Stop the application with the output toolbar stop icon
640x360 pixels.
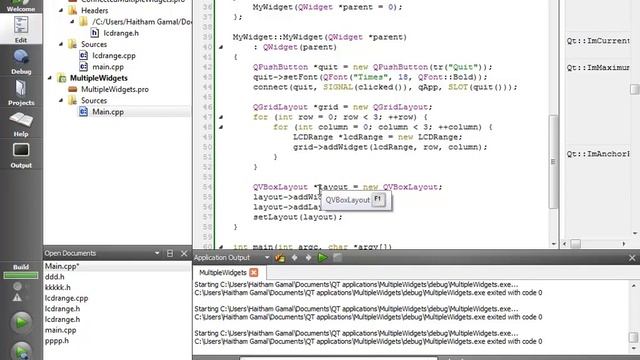pyautogui.click(x=337, y=258)
